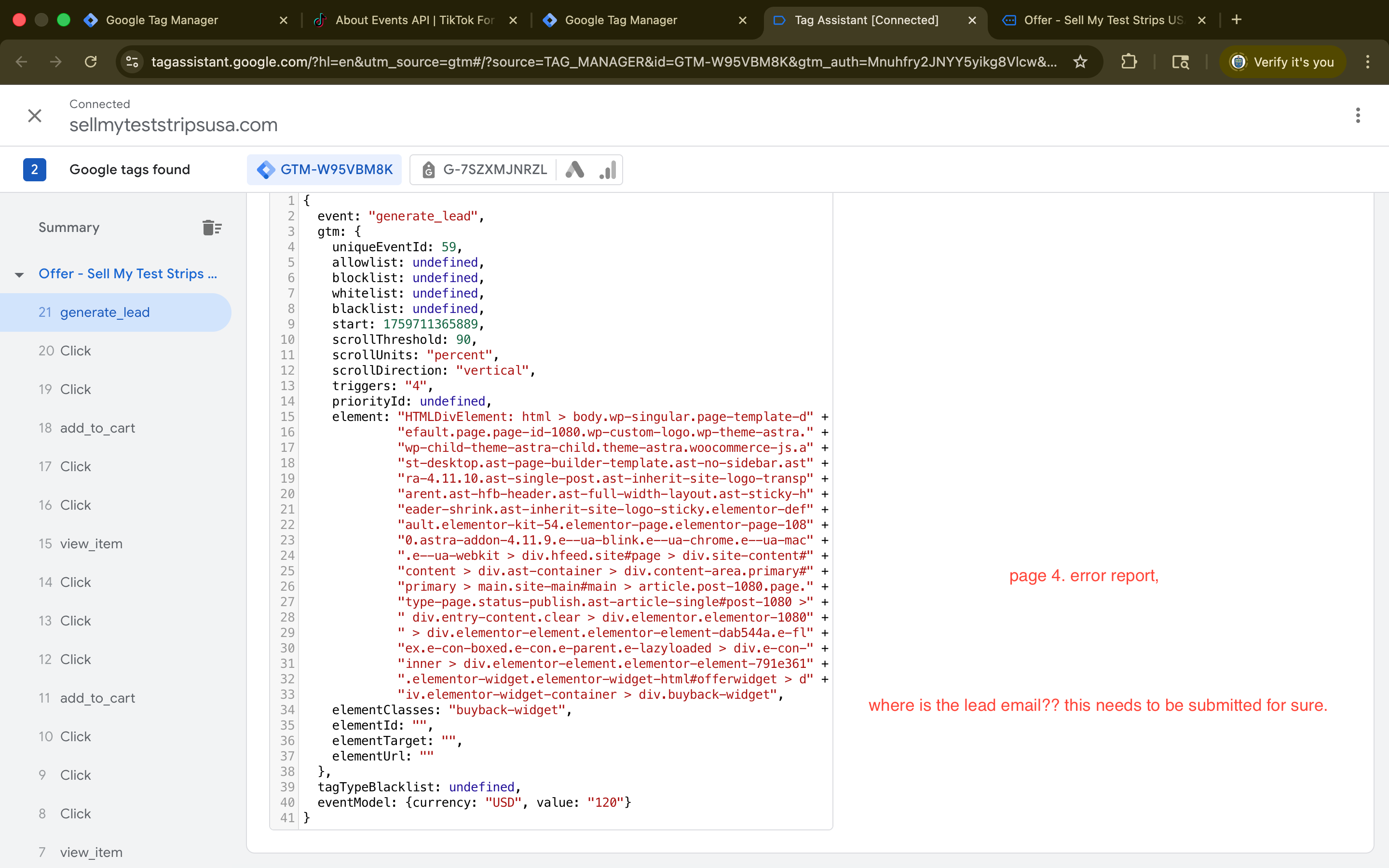Click the number 2 tags found badge
Screen dimensions: 1389x868
pyautogui.click(x=34, y=170)
